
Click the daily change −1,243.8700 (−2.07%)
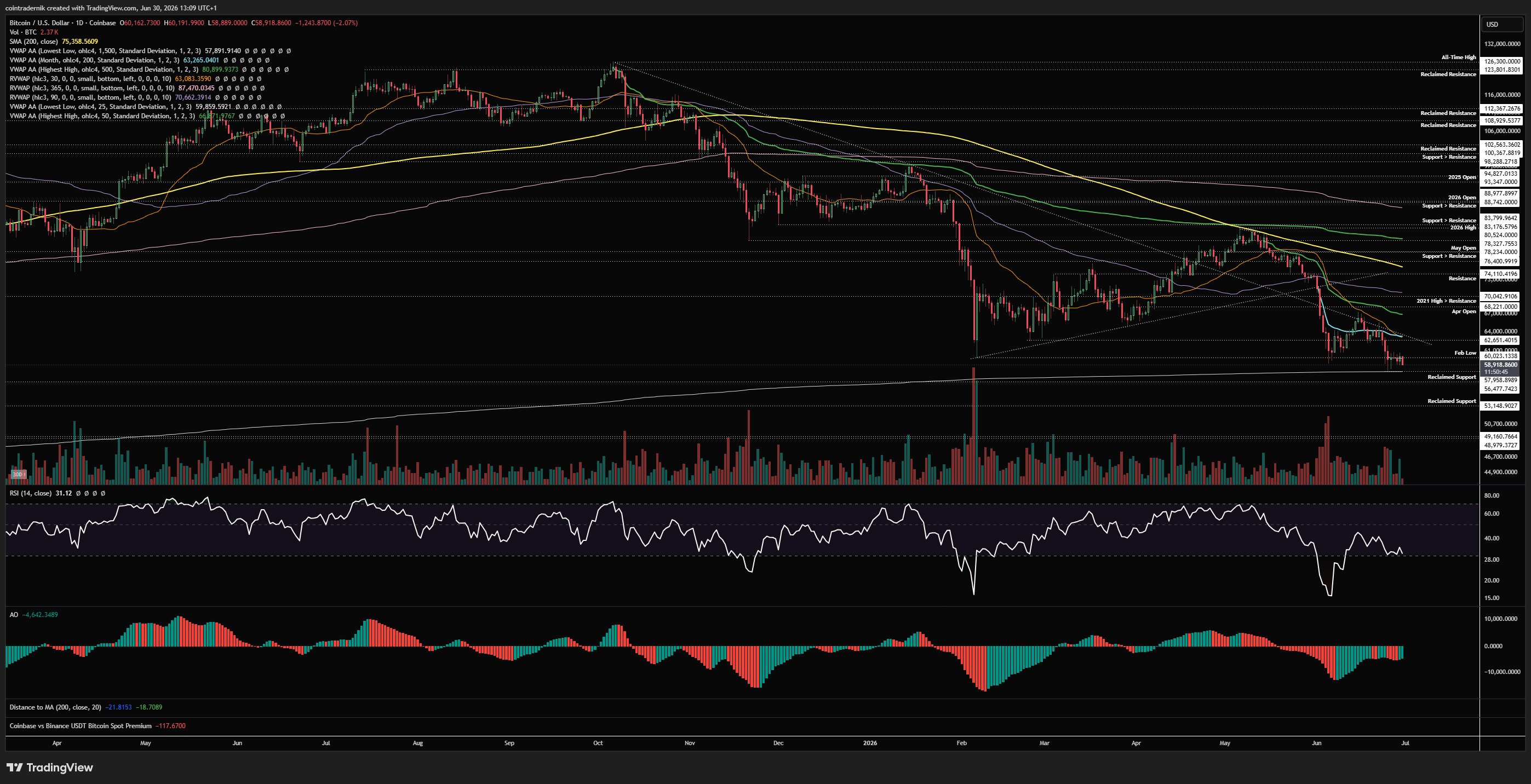pos(327,22)
